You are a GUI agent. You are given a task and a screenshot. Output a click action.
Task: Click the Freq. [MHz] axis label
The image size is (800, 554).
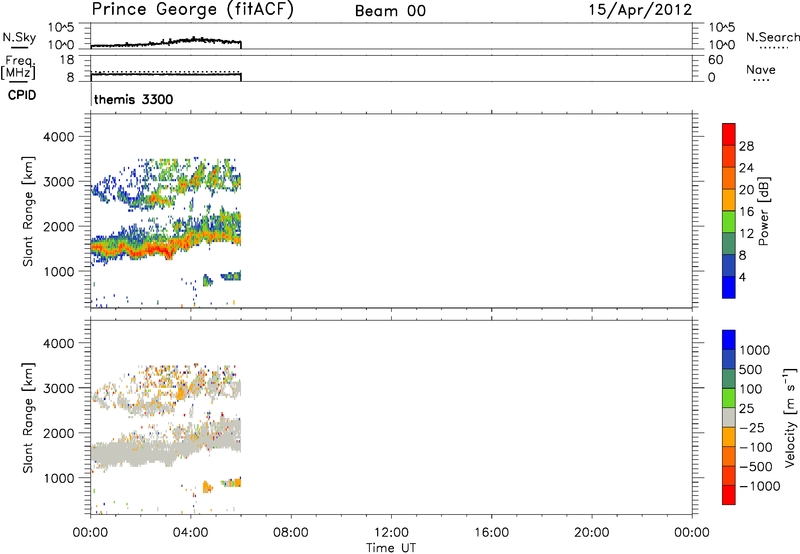coord(18,68)
